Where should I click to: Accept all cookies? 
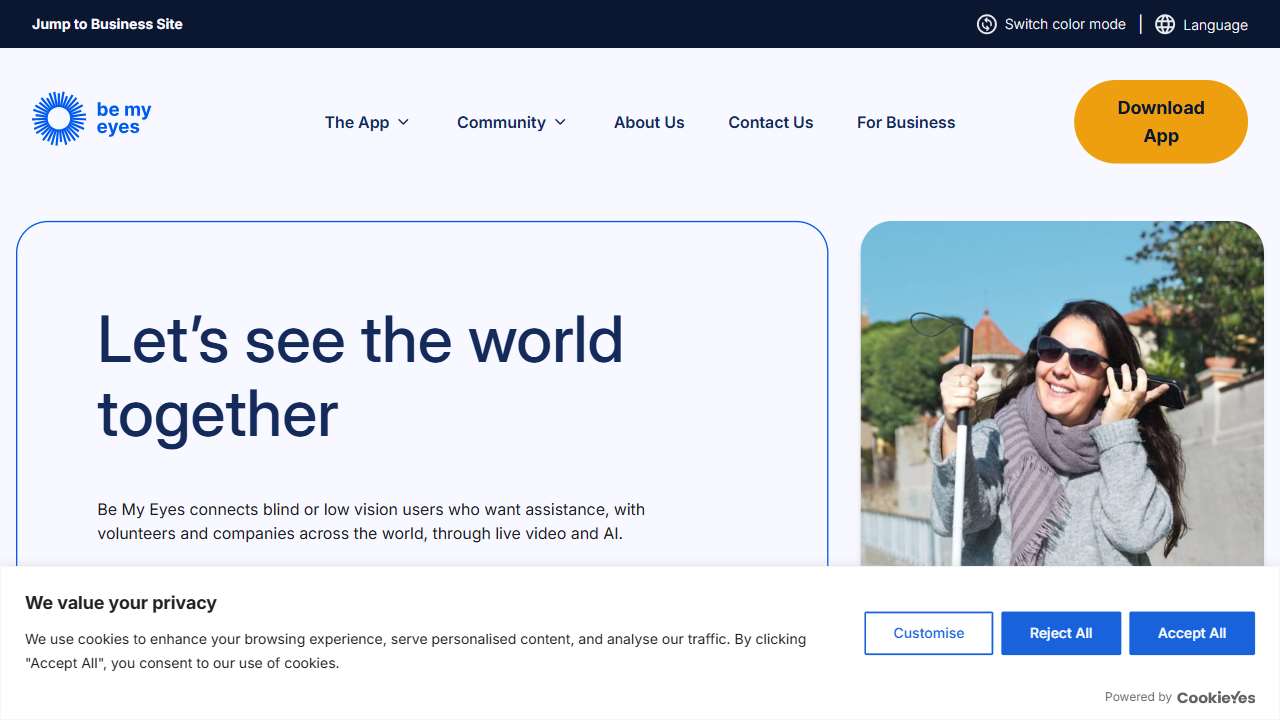pos(1191,633)
